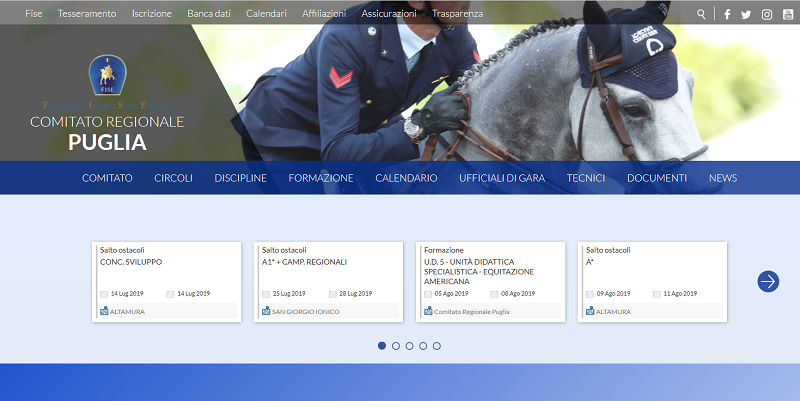Image resolution: width=800 pixels, height=401 pixels.
Task: Click calendar icon next to 11 Ago 2019
Action: pyautogui.click(x=657, y=294)
